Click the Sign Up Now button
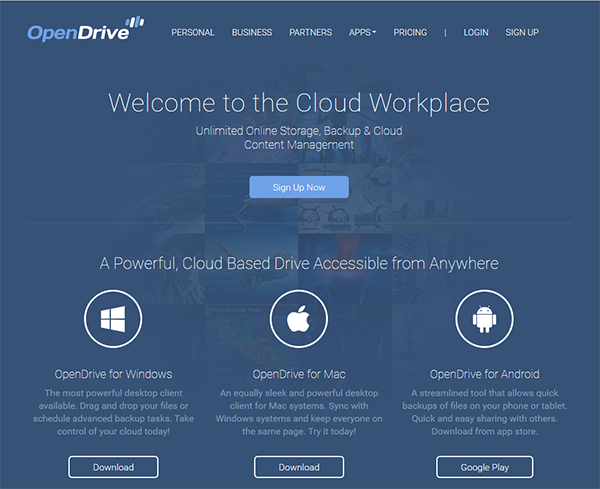The height and width of the screenshot is (489, 600). [299, 187]
